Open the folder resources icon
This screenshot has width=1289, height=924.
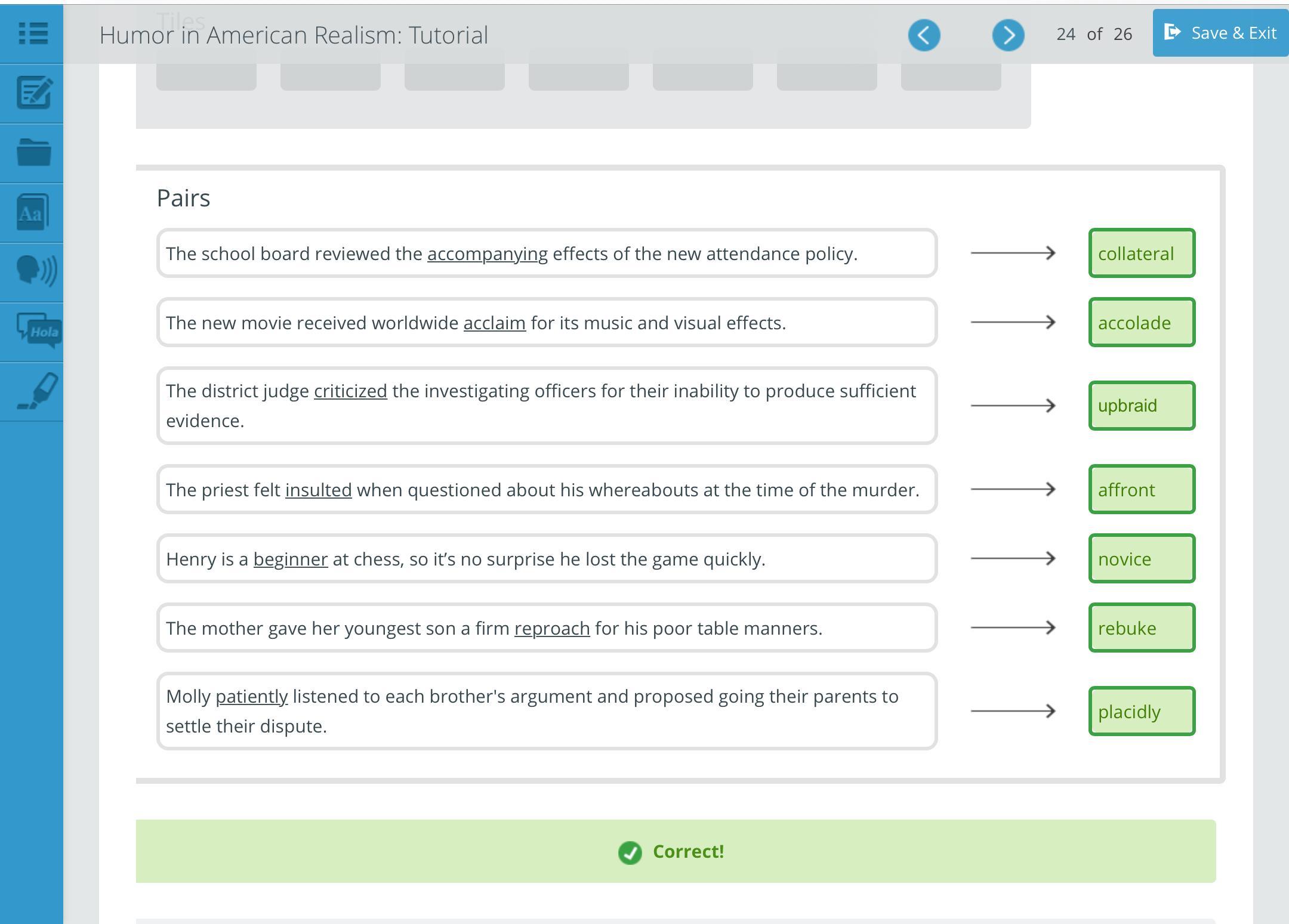34,152
